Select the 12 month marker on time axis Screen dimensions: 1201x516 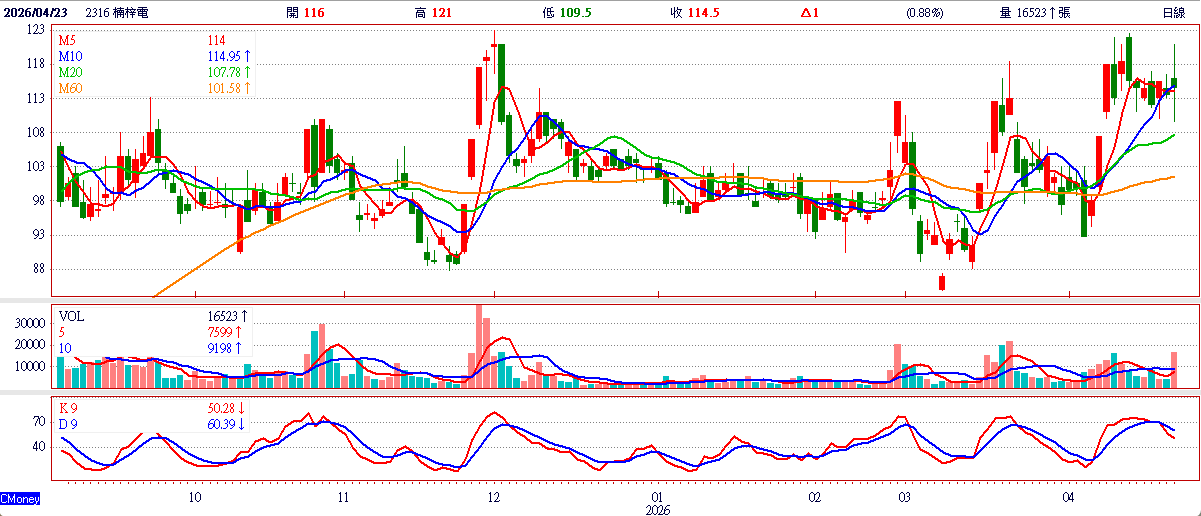[494, 497]
